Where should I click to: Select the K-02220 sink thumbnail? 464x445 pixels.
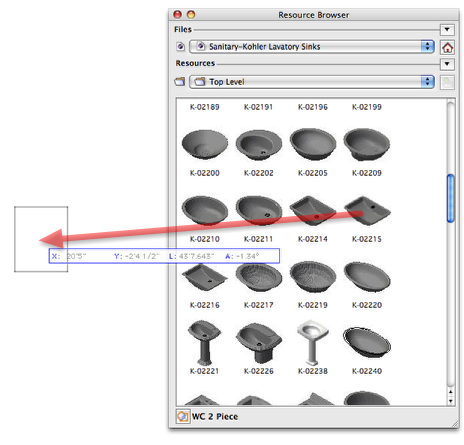tap(367, 276)
